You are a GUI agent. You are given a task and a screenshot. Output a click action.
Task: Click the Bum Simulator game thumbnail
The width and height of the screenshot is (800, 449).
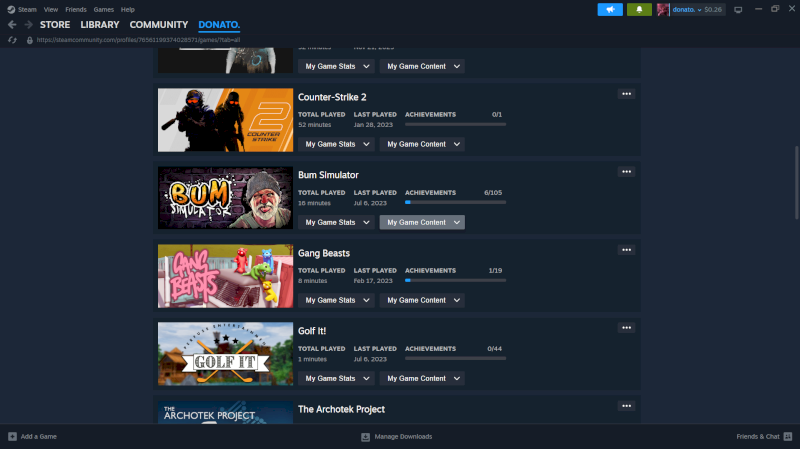pyautogui.click(x=226, y=198)
